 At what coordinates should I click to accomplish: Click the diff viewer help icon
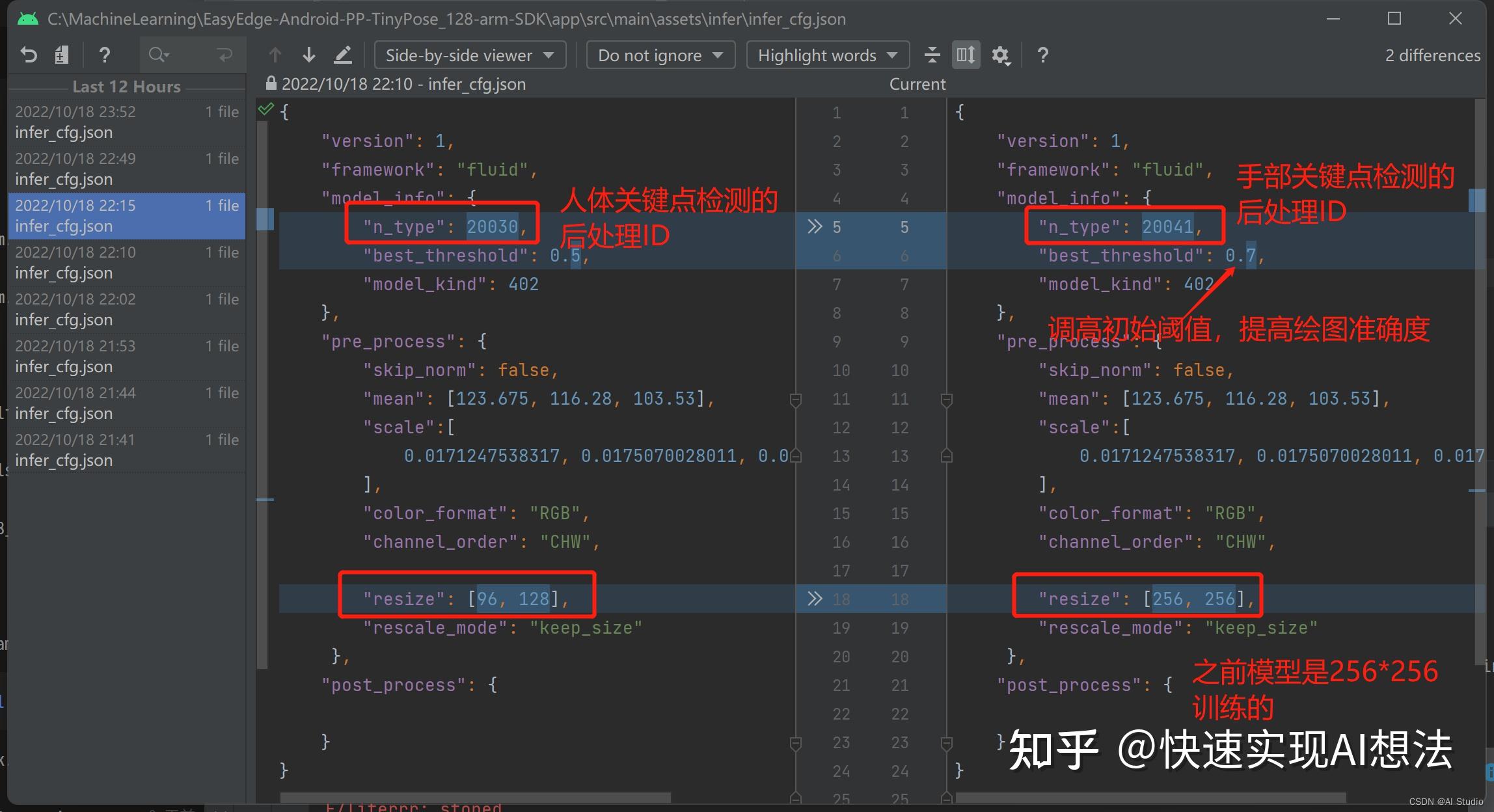click(1042, 55)
